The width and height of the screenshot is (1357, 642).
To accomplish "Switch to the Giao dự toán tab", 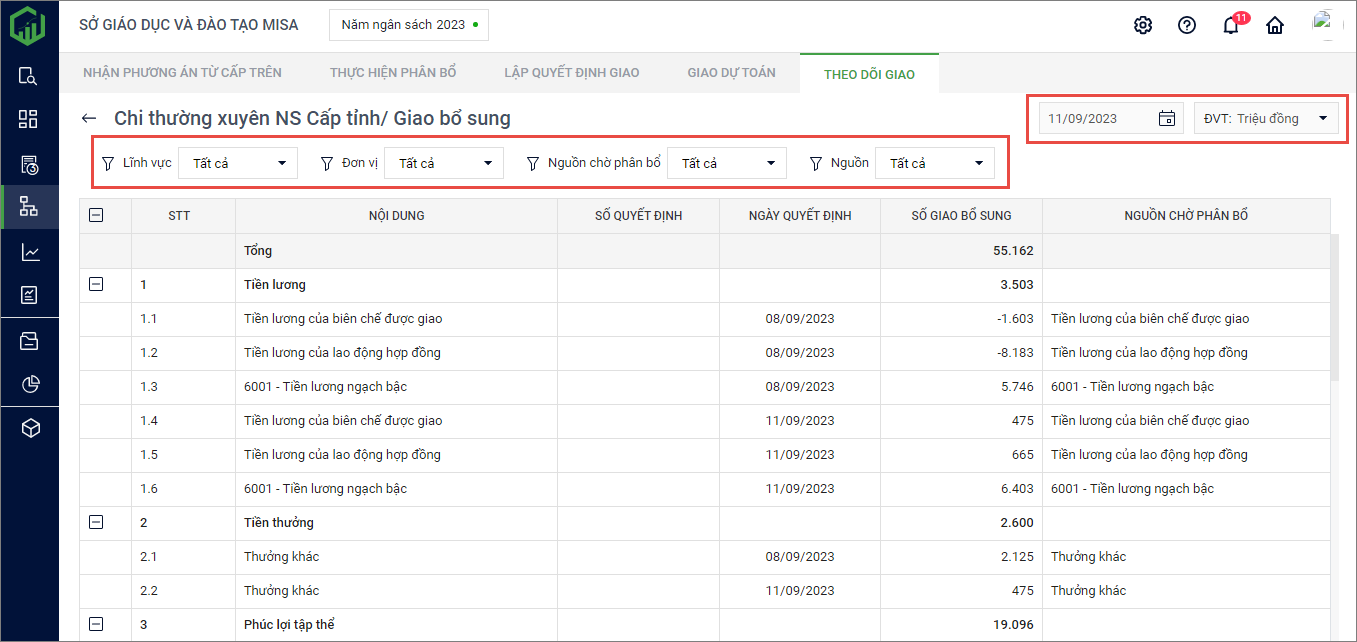I will (x=731, y=73).
